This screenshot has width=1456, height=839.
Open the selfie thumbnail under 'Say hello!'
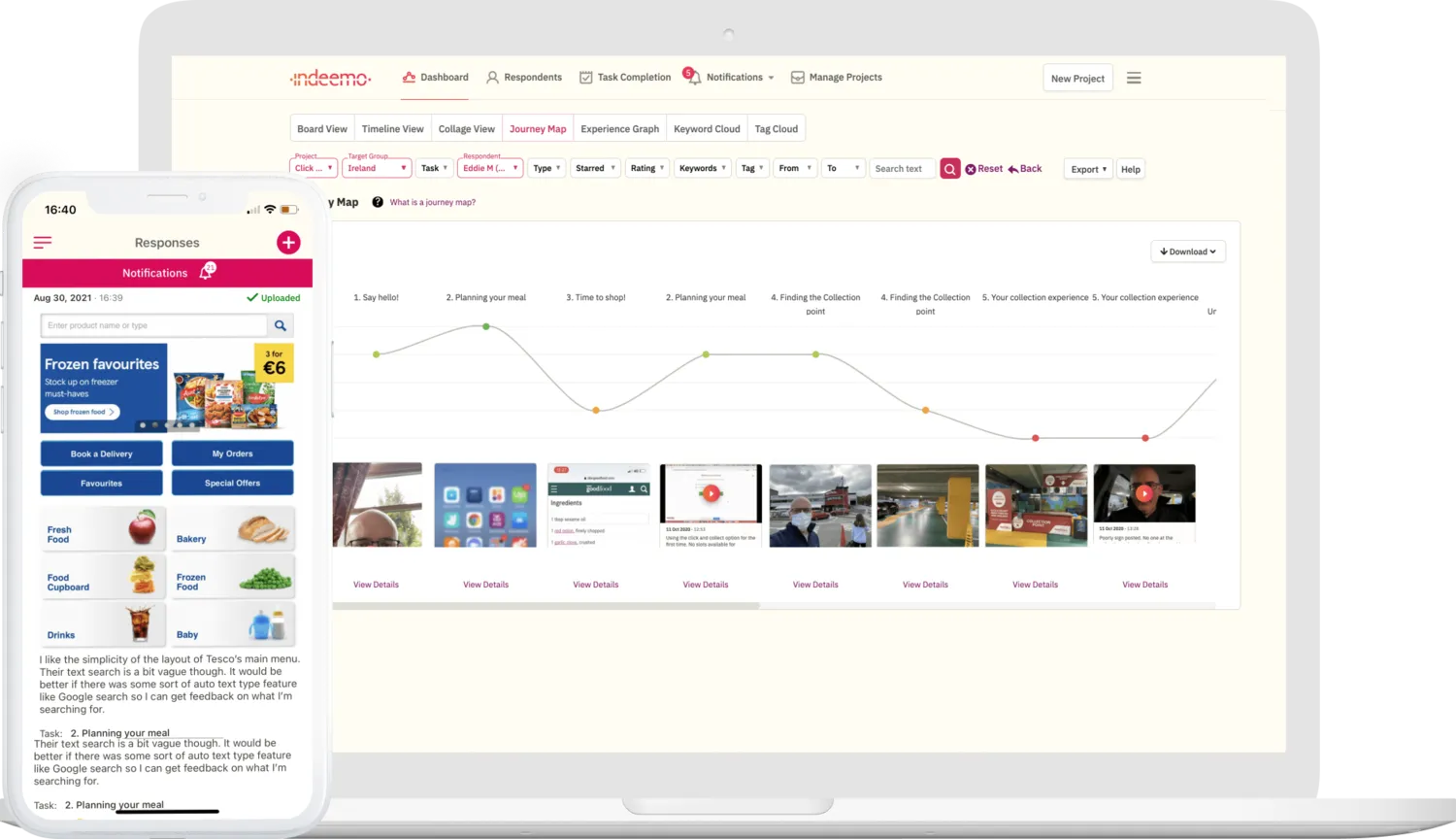coord(377,505)
